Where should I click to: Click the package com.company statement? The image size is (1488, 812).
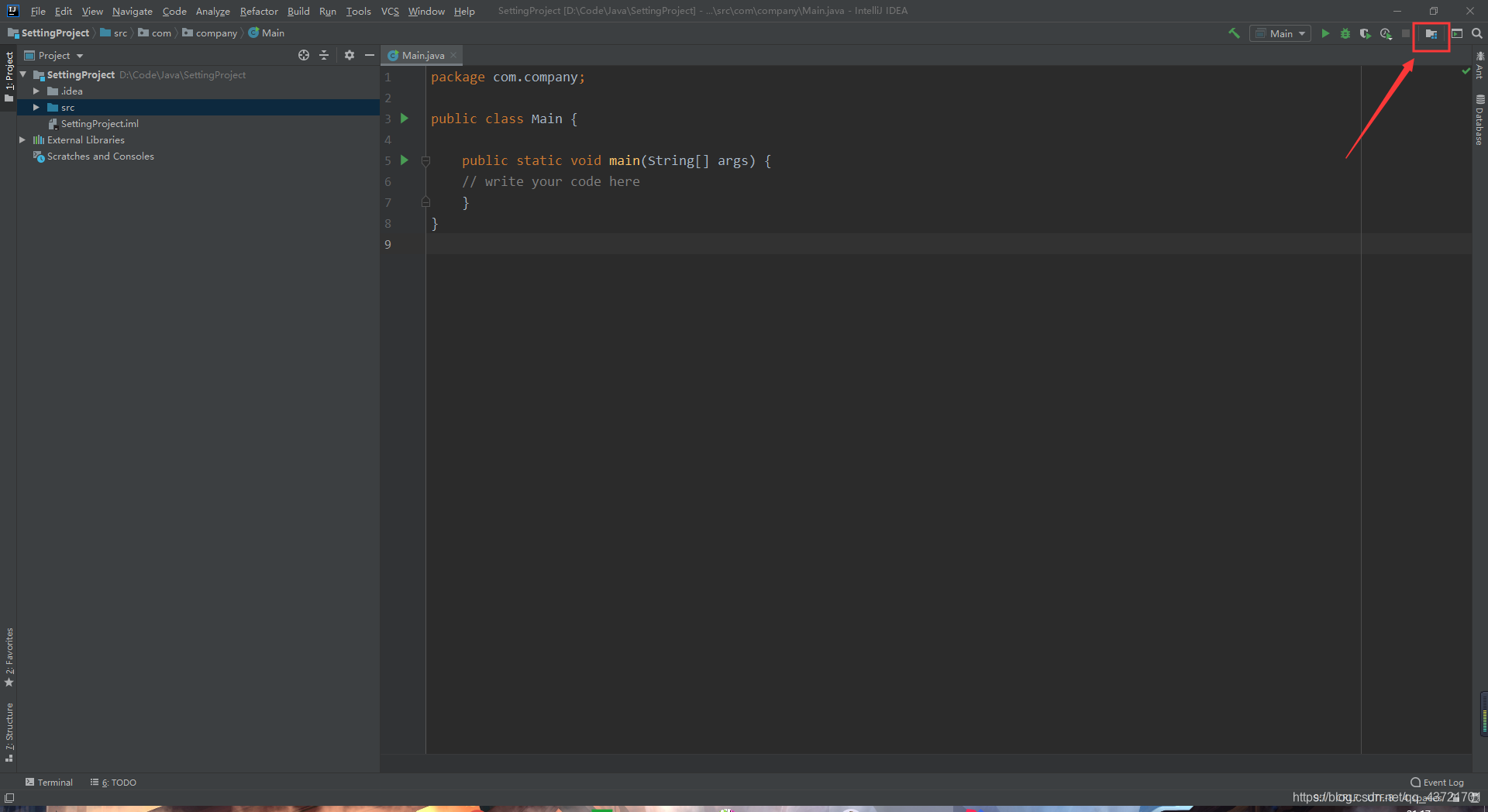(x=508, y=77)
